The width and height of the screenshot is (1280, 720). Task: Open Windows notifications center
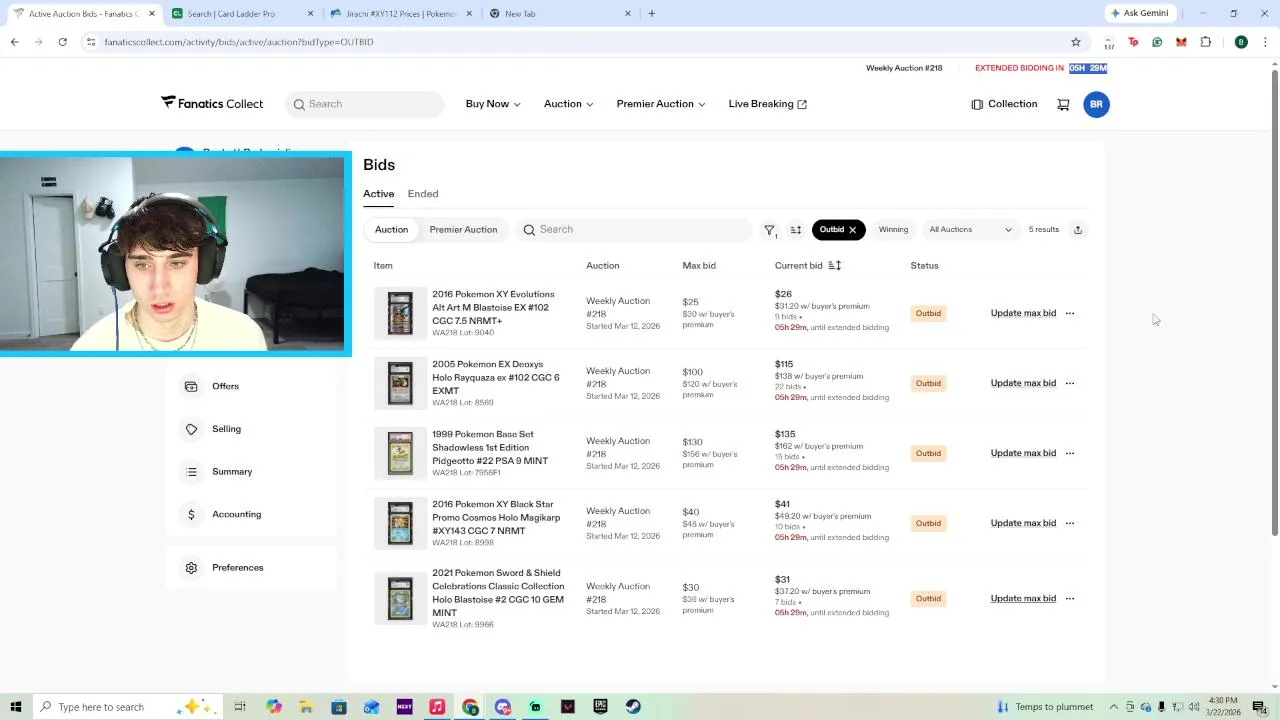[1259, 707]
